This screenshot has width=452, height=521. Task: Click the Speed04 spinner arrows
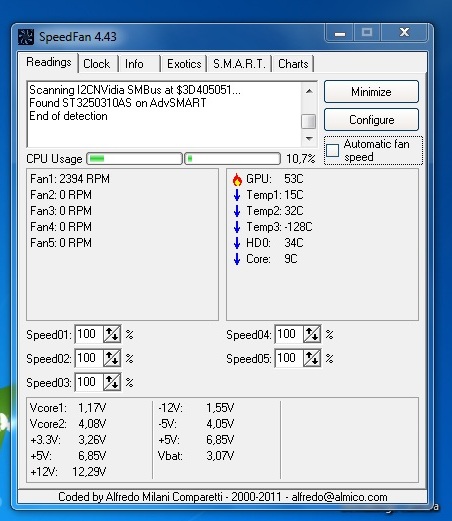pos(312,334)
